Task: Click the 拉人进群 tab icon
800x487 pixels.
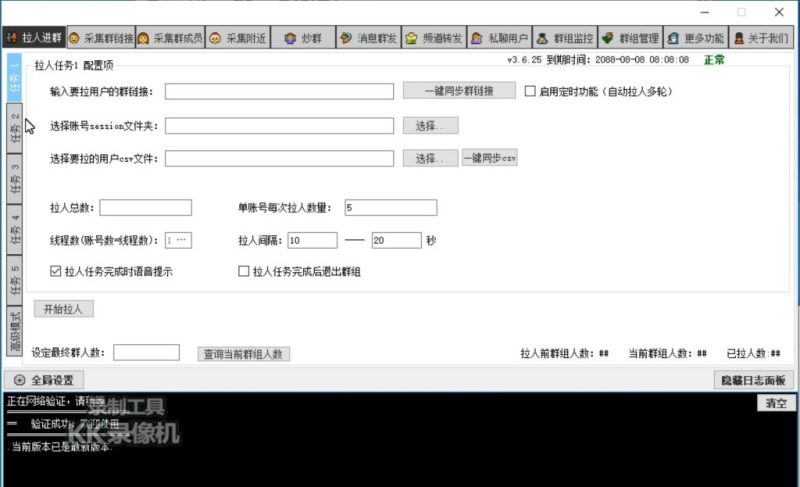Action: [11, 38]
